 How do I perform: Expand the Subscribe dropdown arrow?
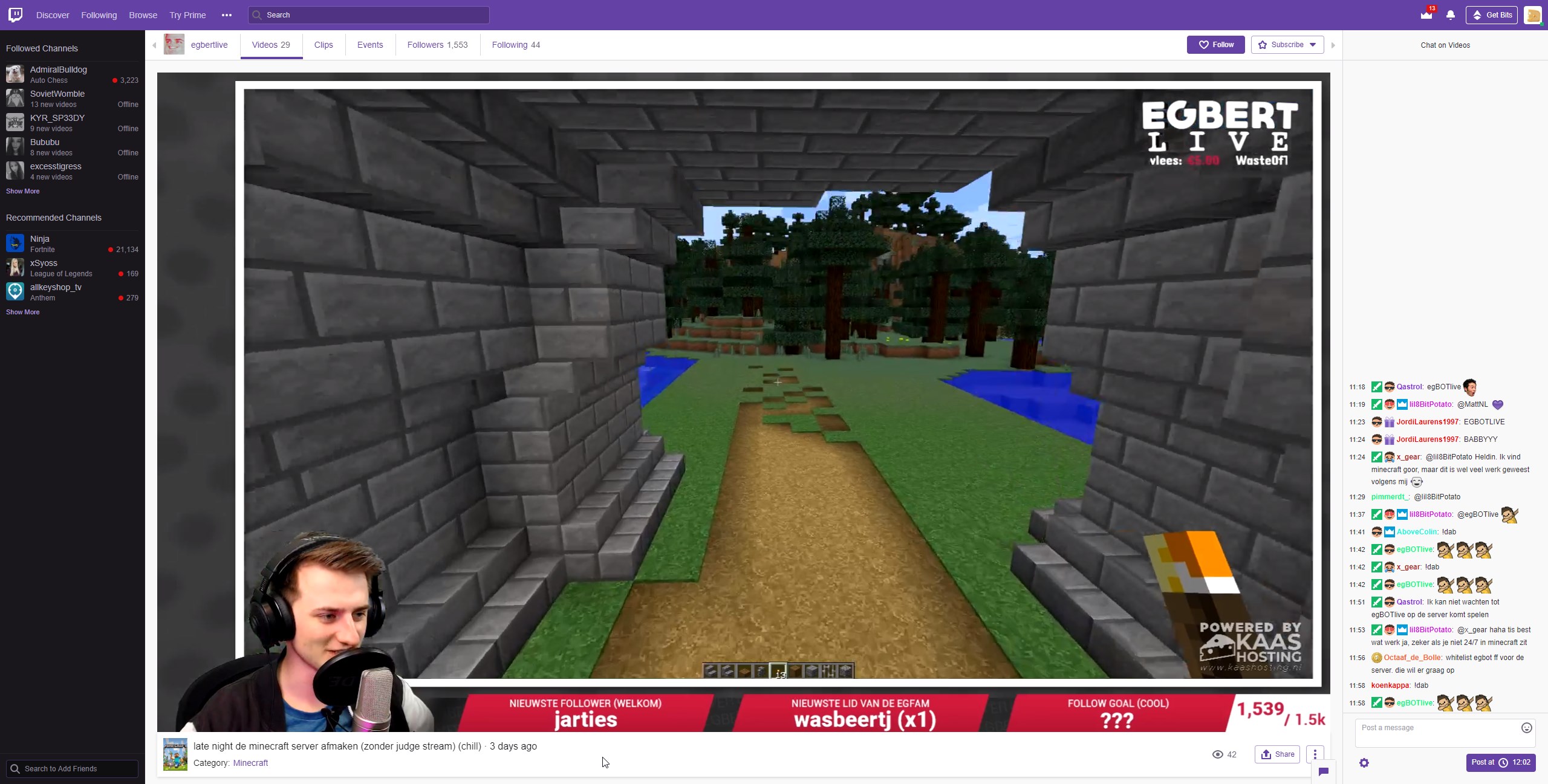coord(1313,45)
